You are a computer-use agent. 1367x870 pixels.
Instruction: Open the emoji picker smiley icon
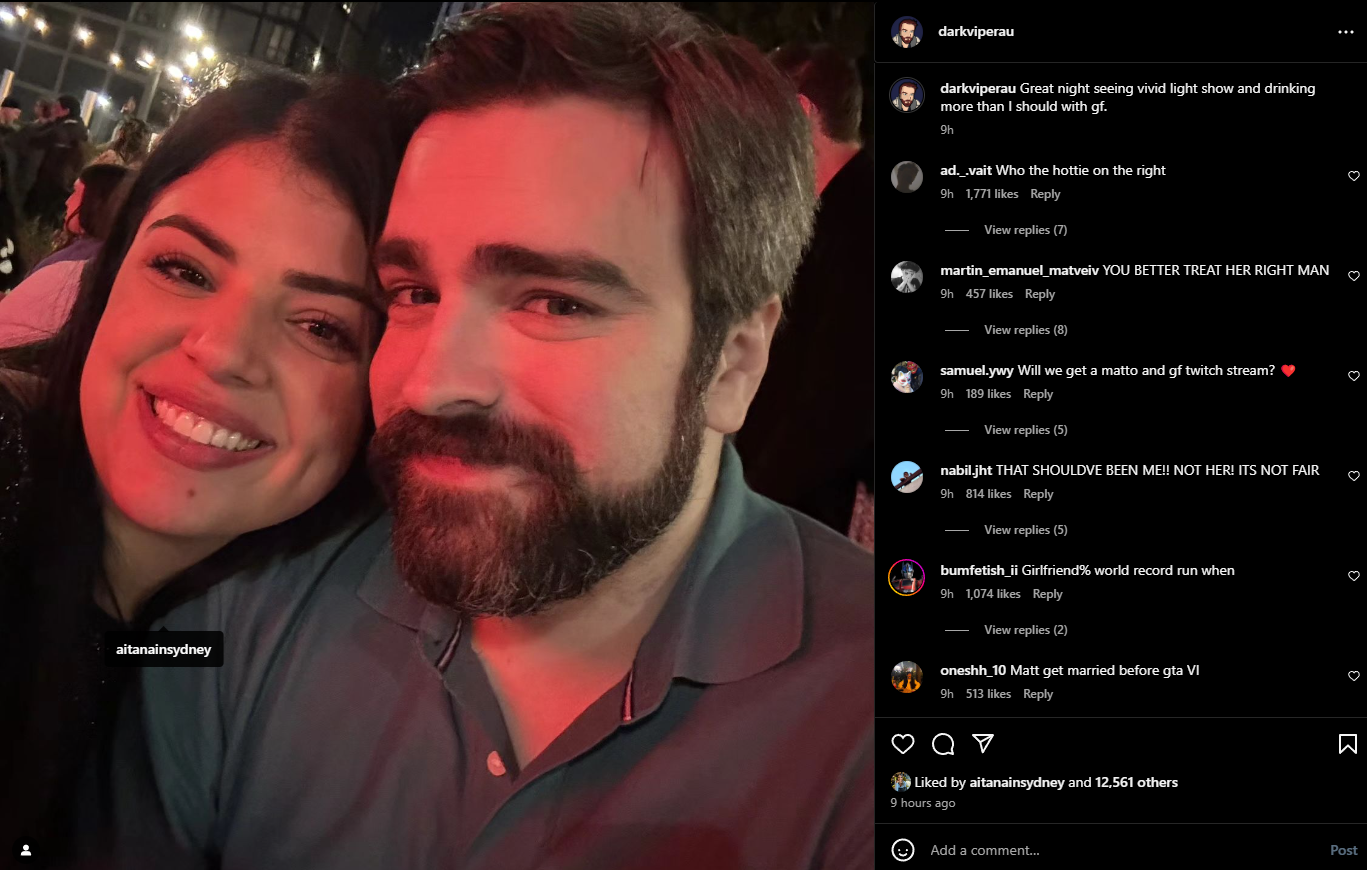(903, 850)
